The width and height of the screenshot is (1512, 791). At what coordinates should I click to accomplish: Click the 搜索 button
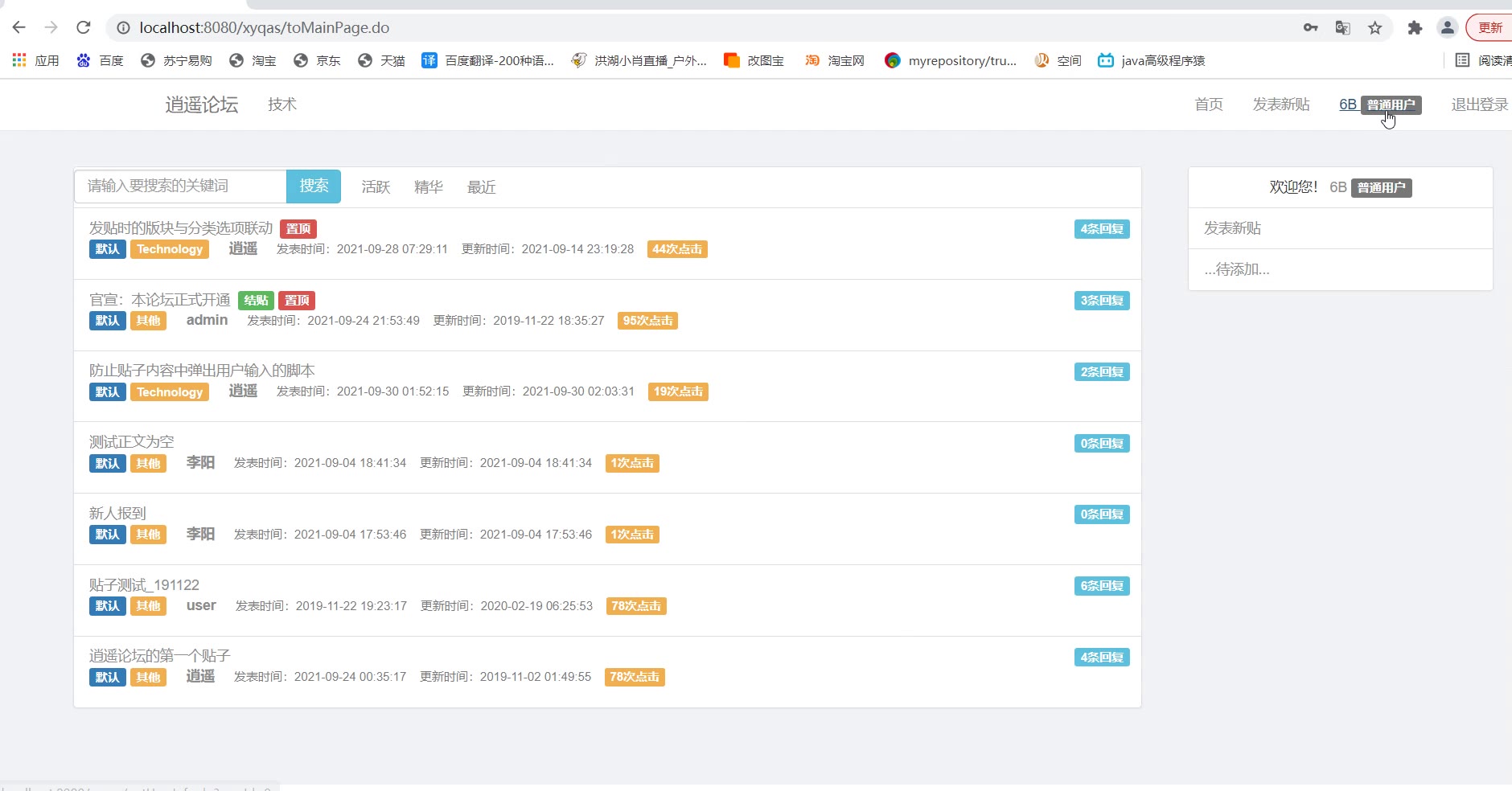pyautogui.click(x=314, y=186)
